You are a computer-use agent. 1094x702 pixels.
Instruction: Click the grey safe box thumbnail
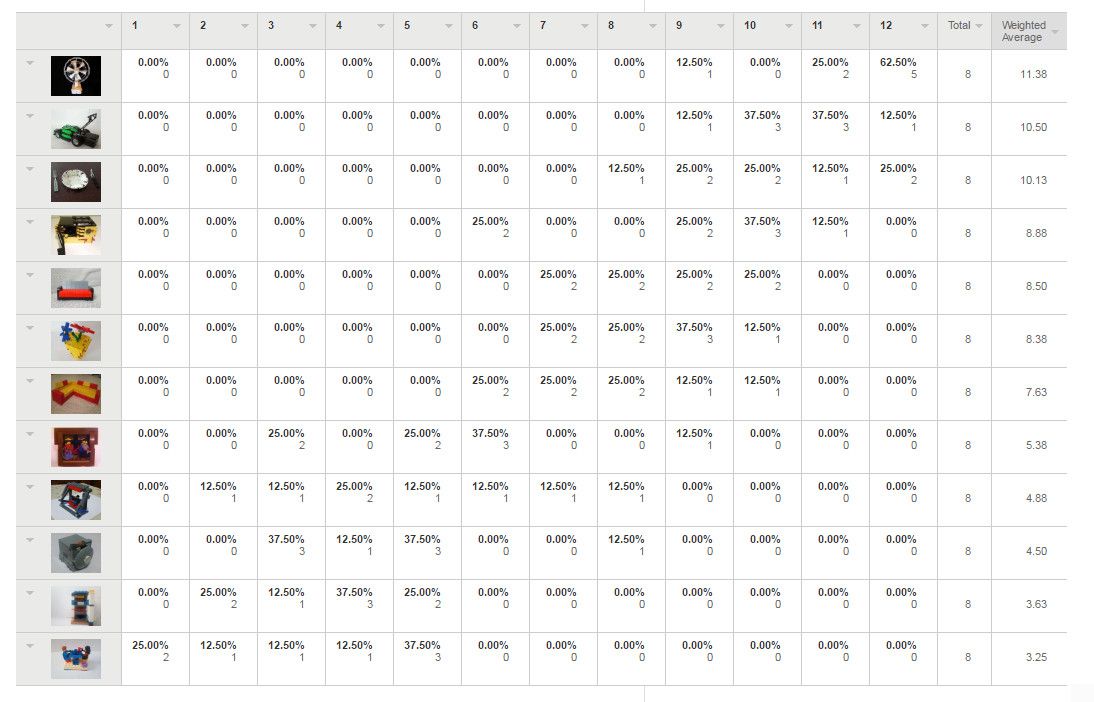(76, 553)
